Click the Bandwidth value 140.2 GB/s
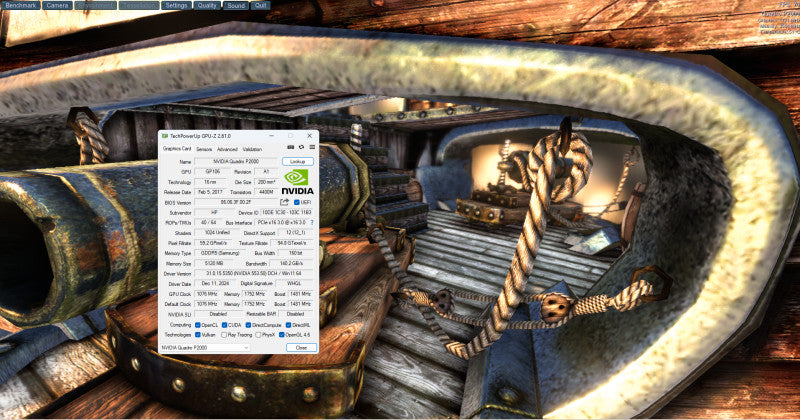The width and height of the screenshot is (800, 420). pos(292,263)
